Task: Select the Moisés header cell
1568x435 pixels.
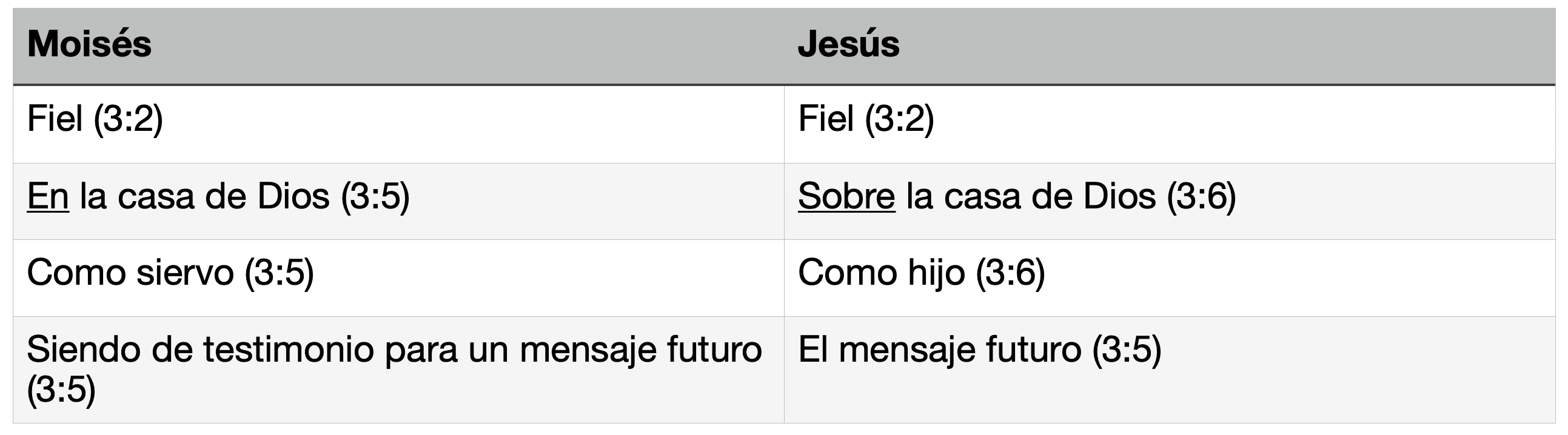Action: point(399,46)
